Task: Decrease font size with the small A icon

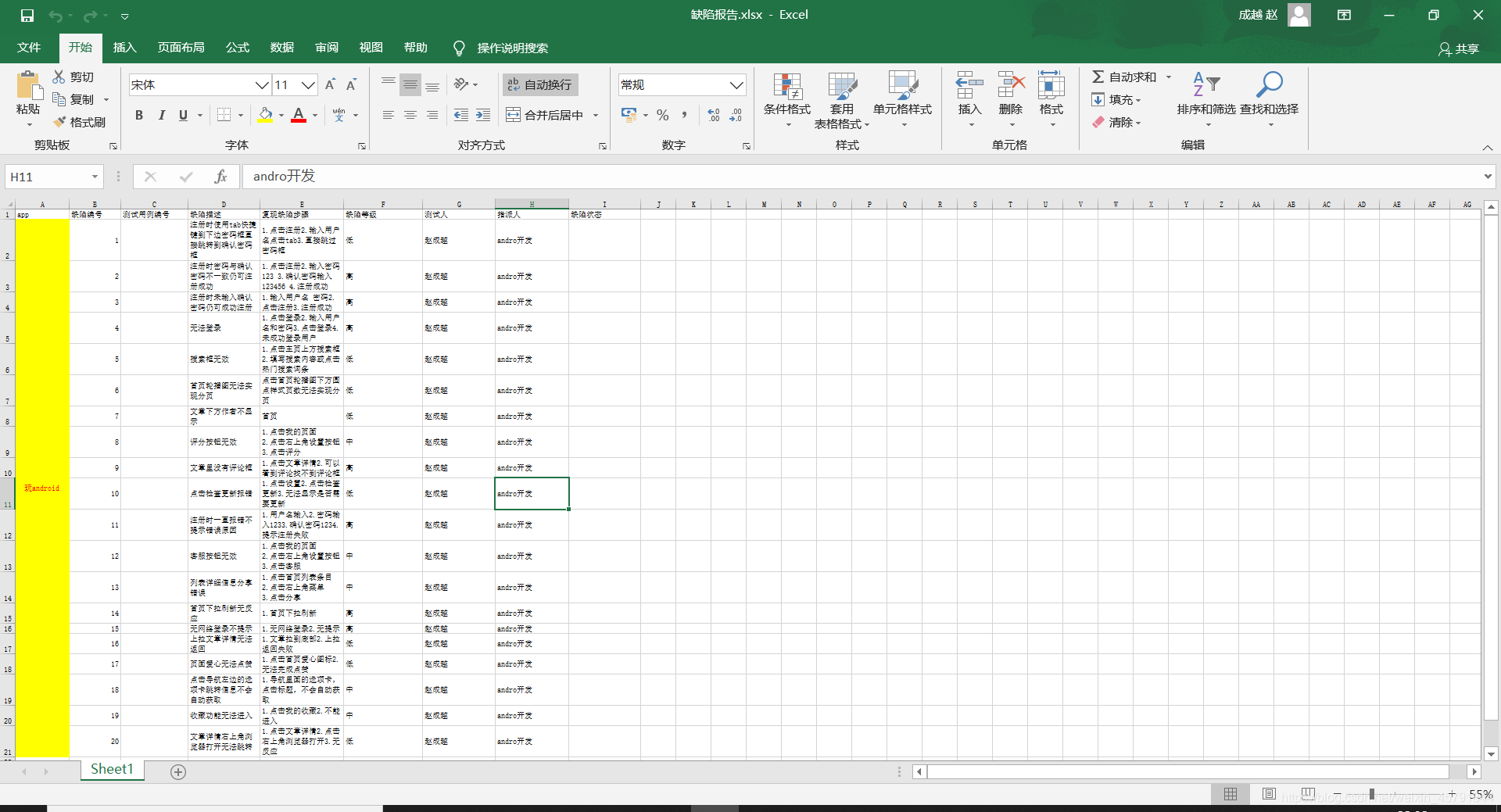Action: pyautogui.click(x=351, y=84)
